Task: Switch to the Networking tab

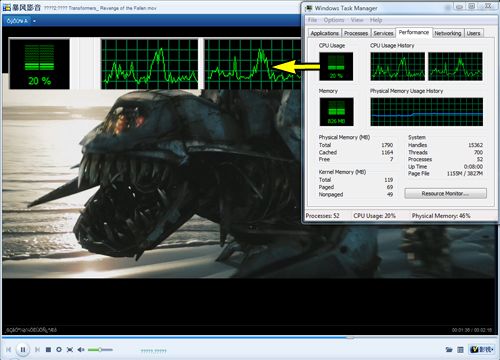Action: click(448, 33)
